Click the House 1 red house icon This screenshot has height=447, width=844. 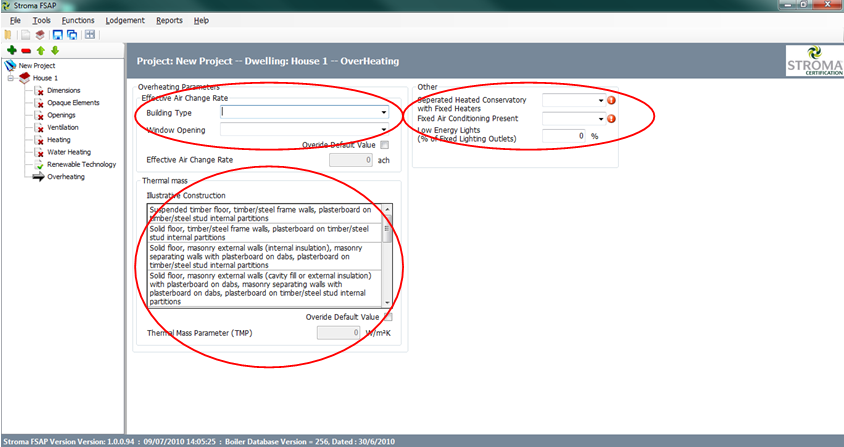(x=24, y=78)
